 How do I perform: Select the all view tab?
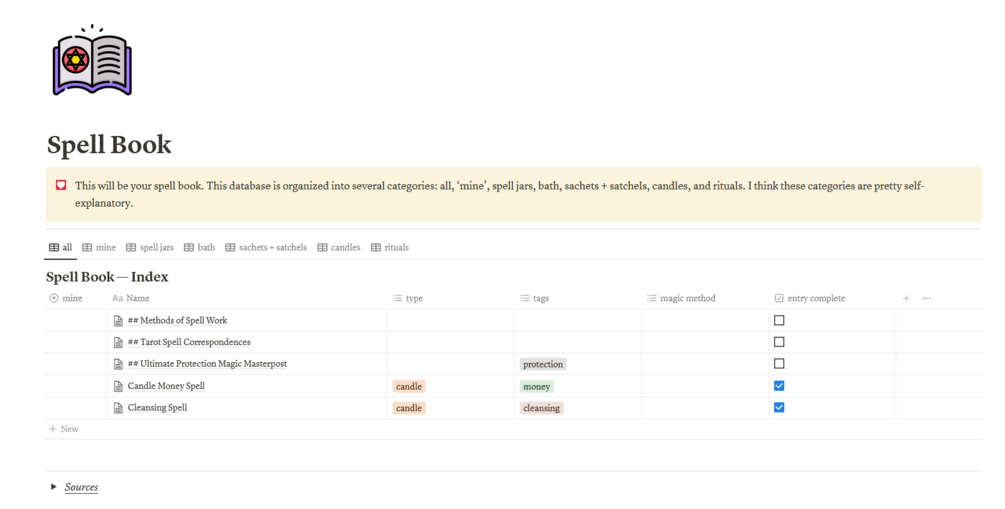pos(60,247)
